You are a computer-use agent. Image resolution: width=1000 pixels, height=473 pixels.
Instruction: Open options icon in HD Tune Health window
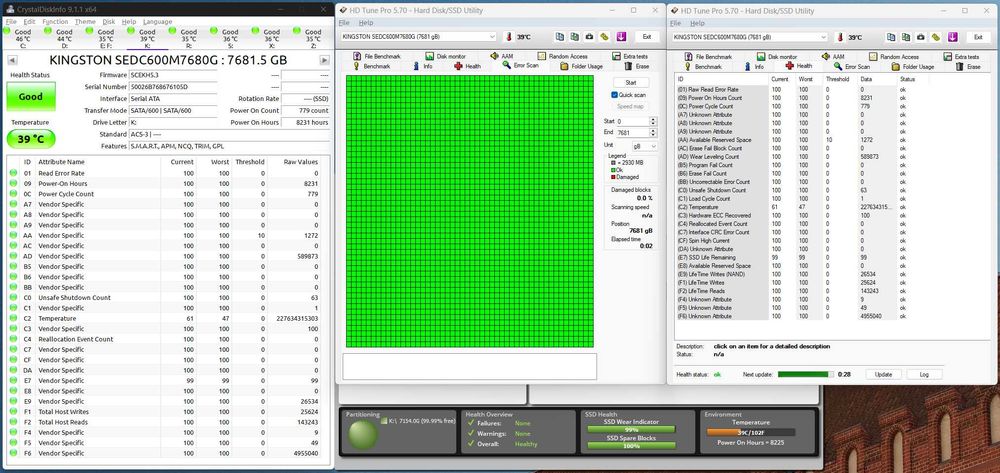coord(935,38)
